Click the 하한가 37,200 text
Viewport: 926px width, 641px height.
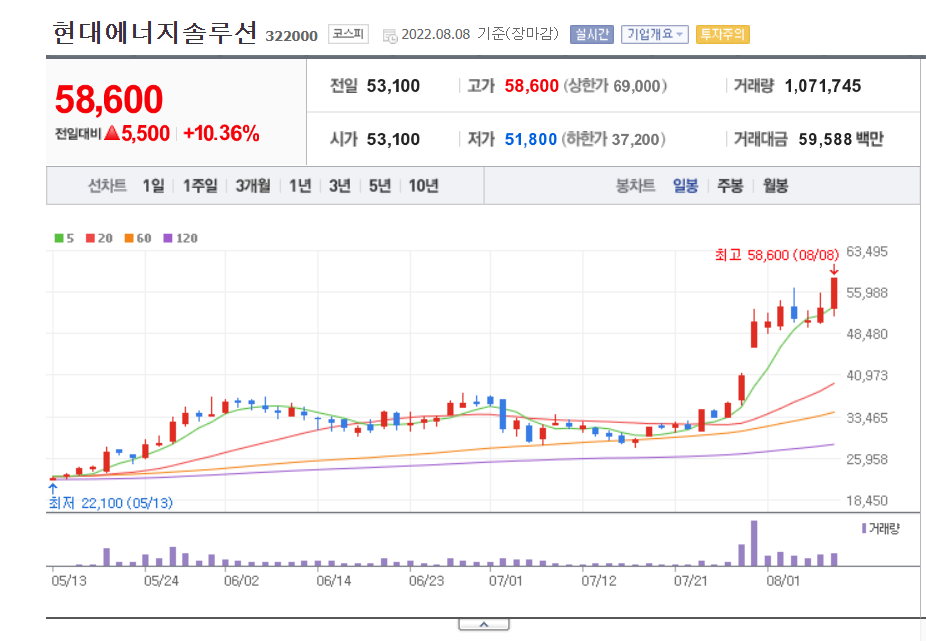point(613,139)
